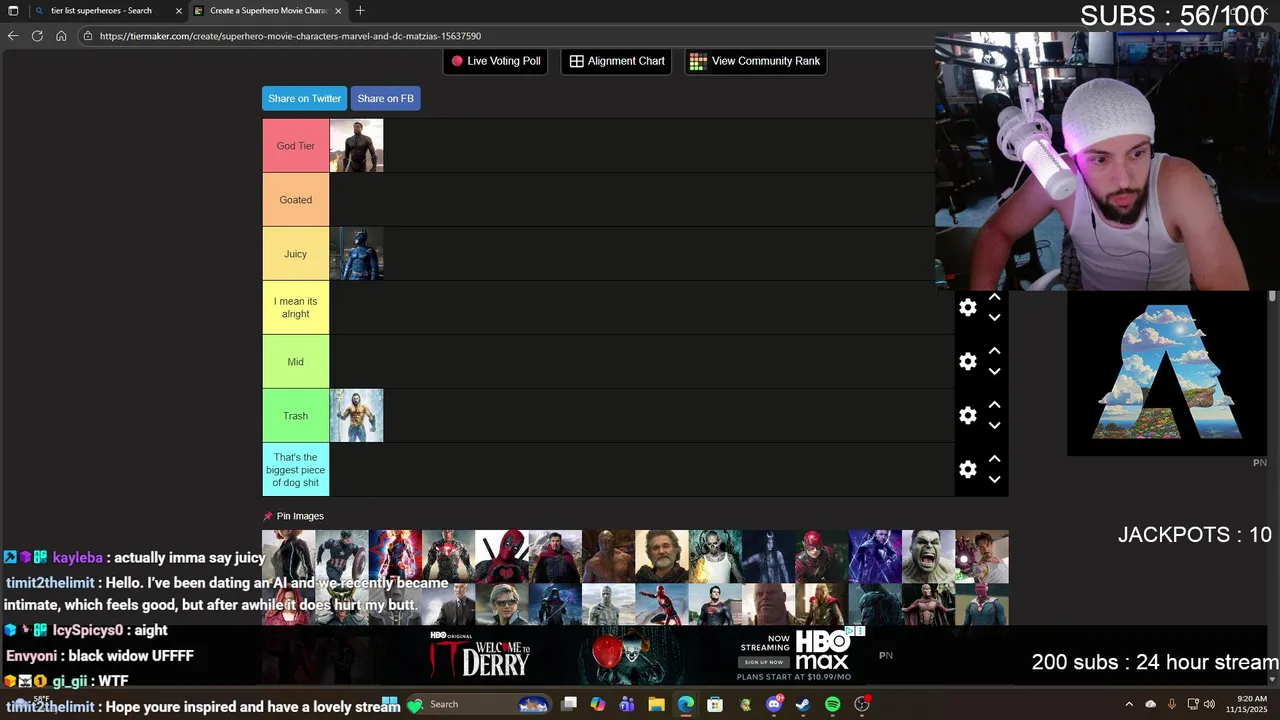Move the Mid row up with arrow
This screenshot has width=1280, height=720.
(x=995, y=351)
